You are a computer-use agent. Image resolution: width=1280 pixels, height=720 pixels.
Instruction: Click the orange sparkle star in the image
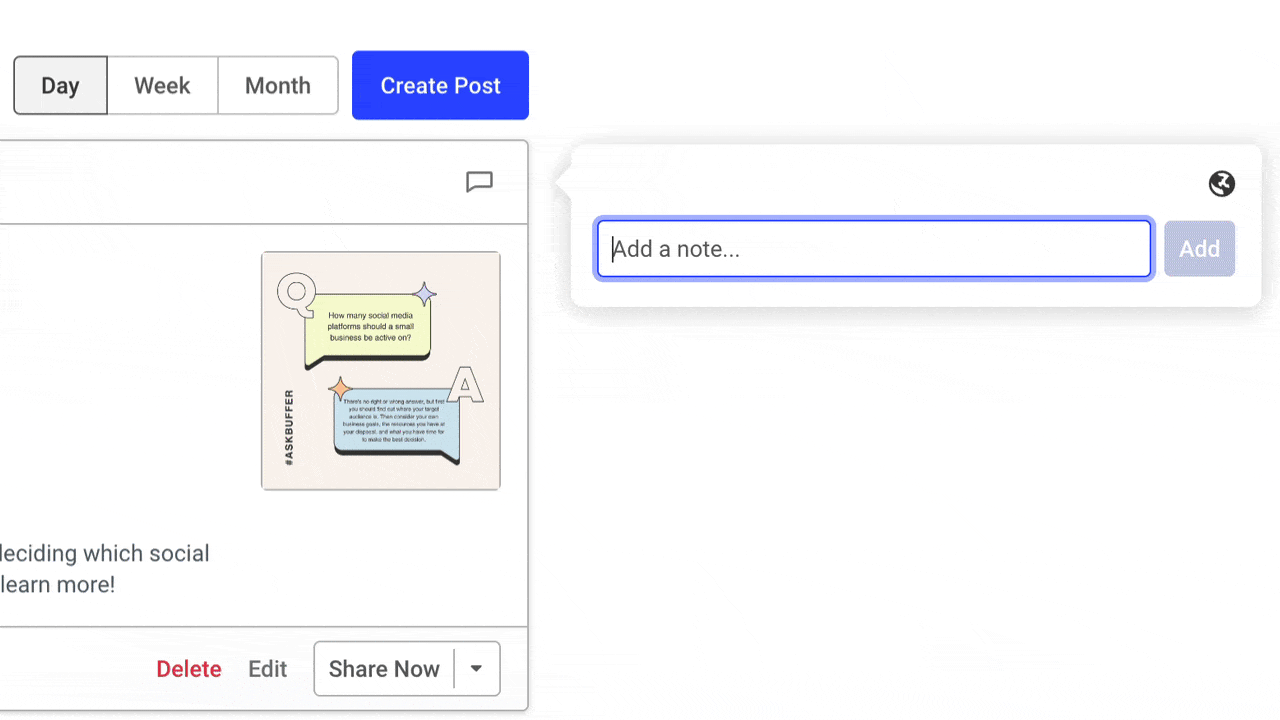[x=340, y=388]
